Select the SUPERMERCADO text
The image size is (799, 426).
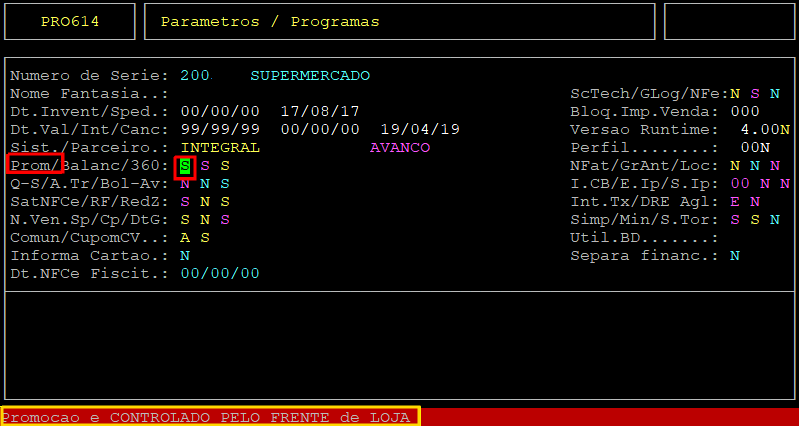[x=310, y=76]
